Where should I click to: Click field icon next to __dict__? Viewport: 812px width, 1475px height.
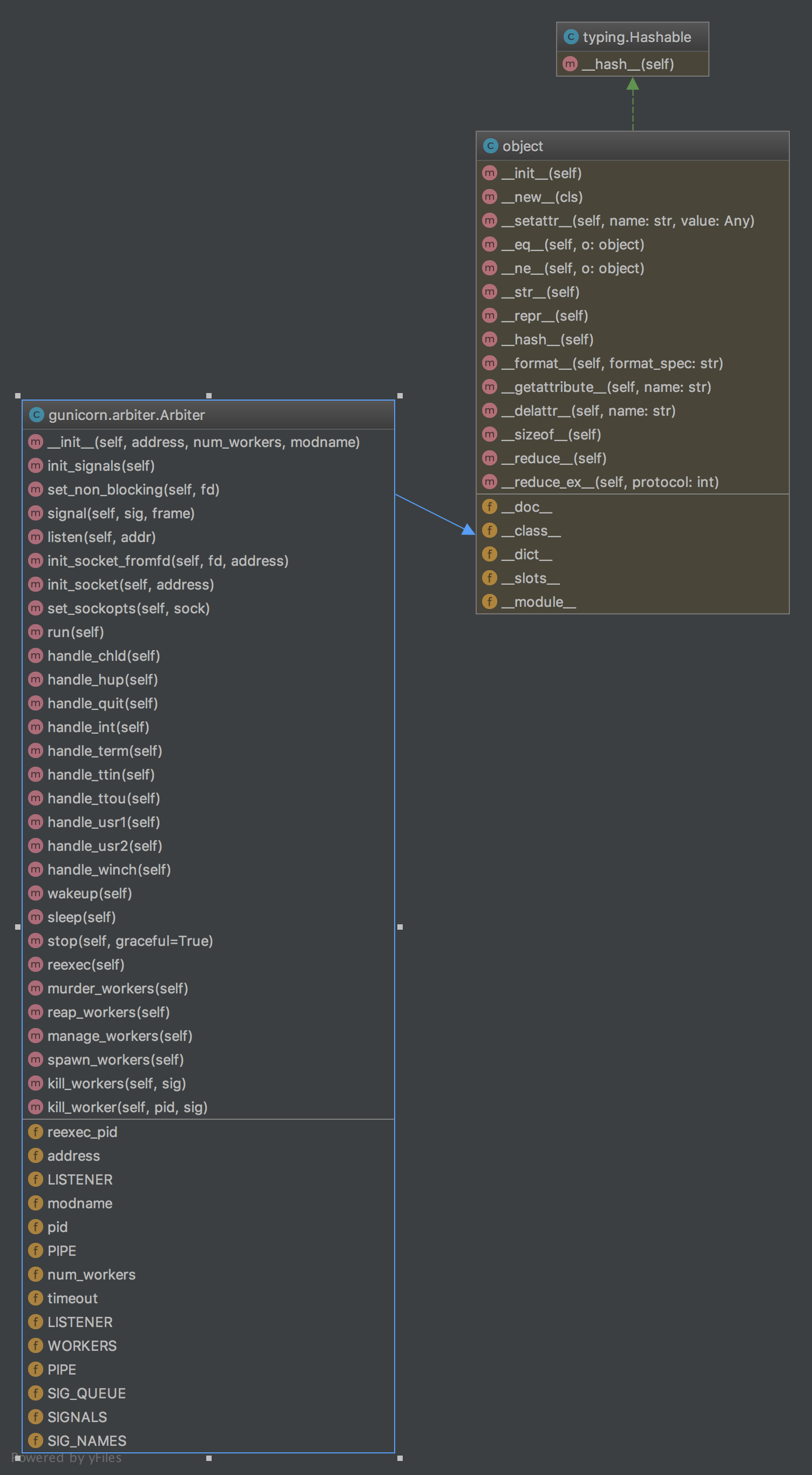point(490,554)
